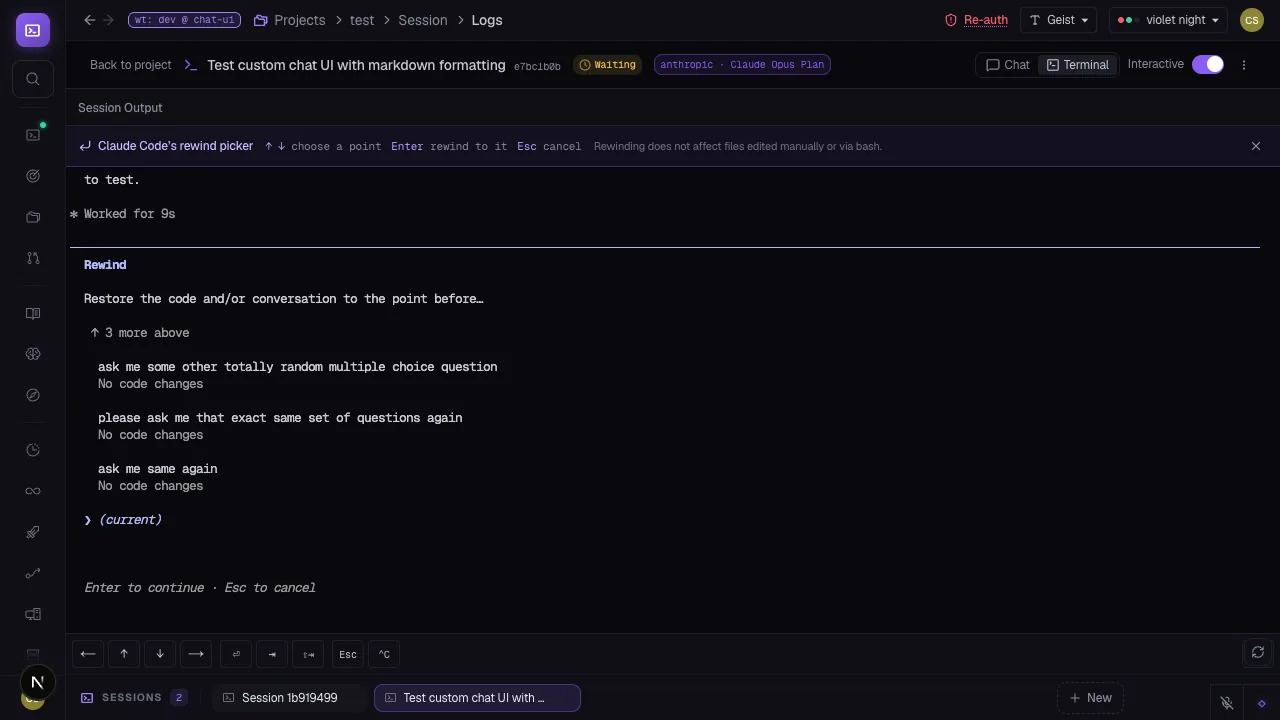Send up arrow key to terminal

coord(124,654)
